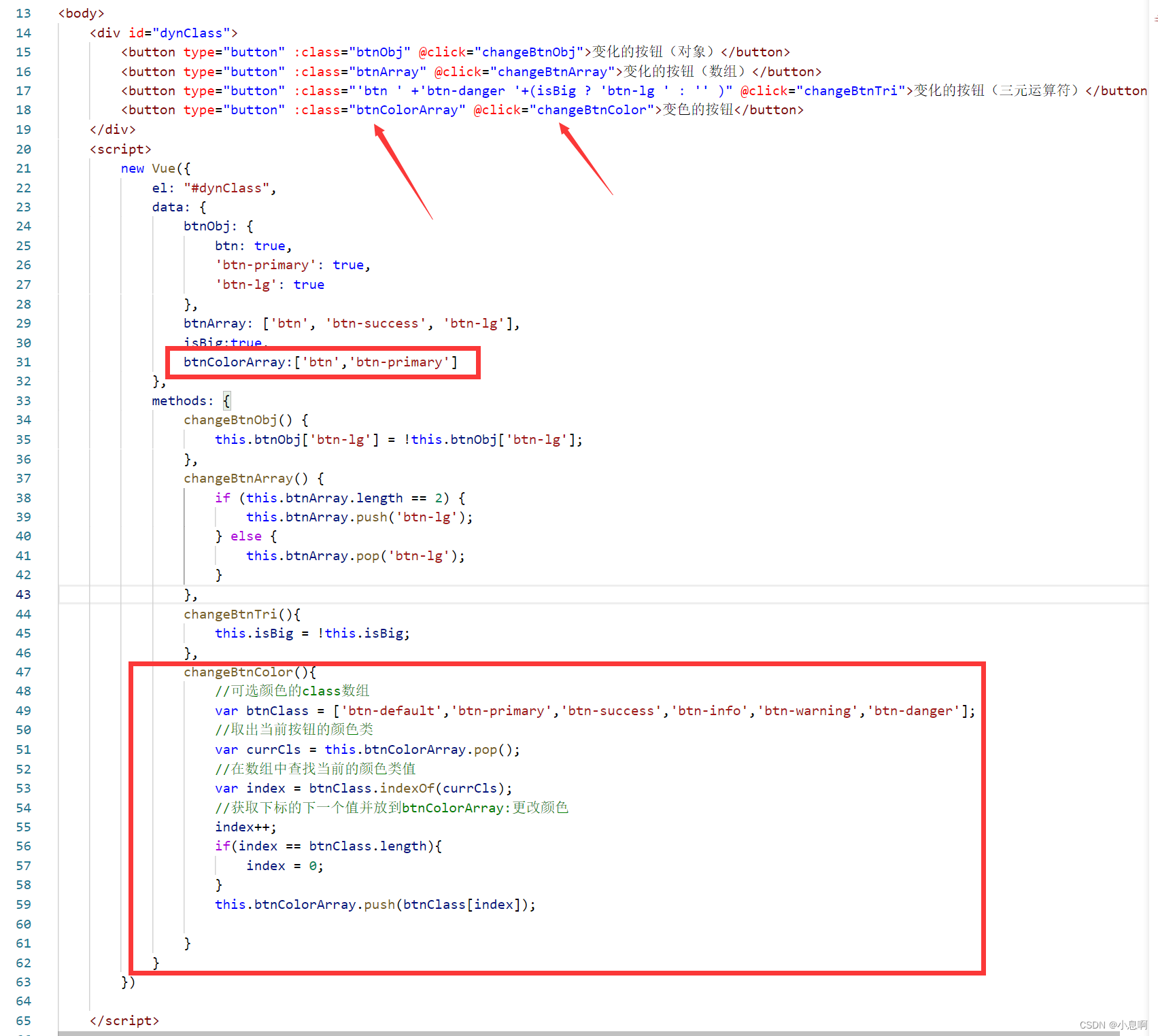Click the @click="changeBtnArray" attribute on line 16
Viewport: 1158px width, 1036px height.
(x=524, y=71)
